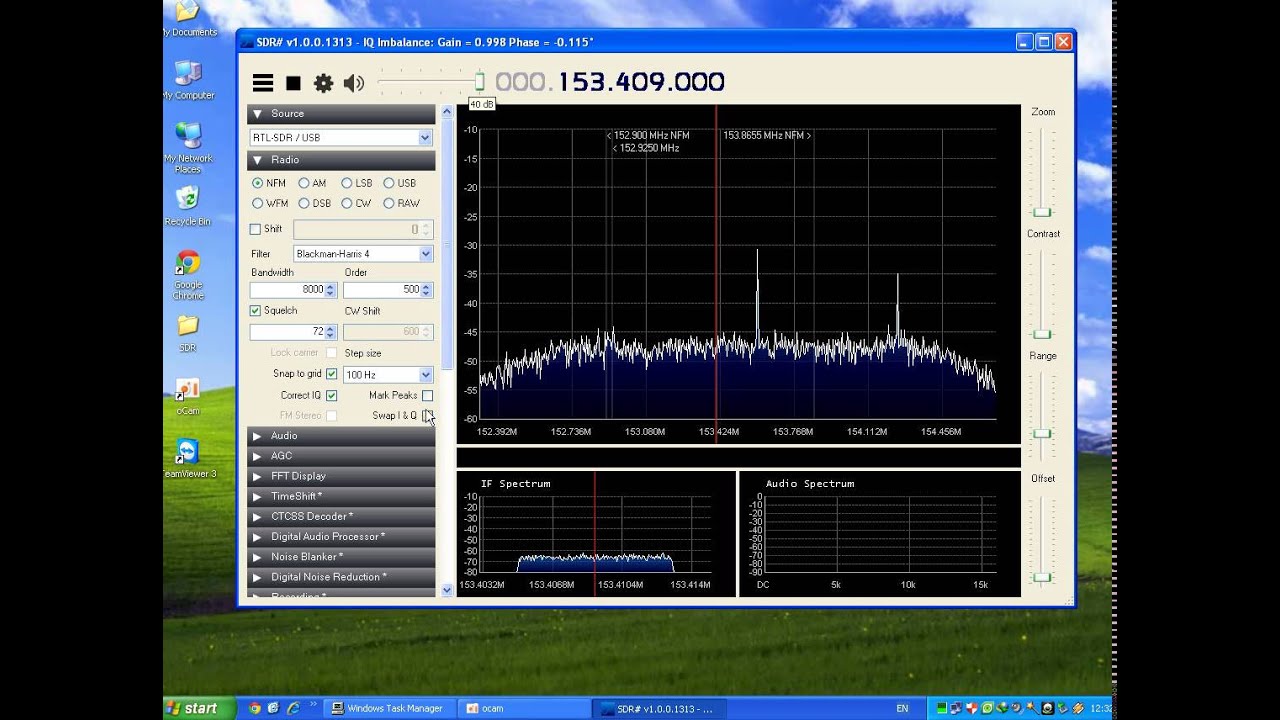
Task: Expand the AGC panel
Action: tap(341, 456)
